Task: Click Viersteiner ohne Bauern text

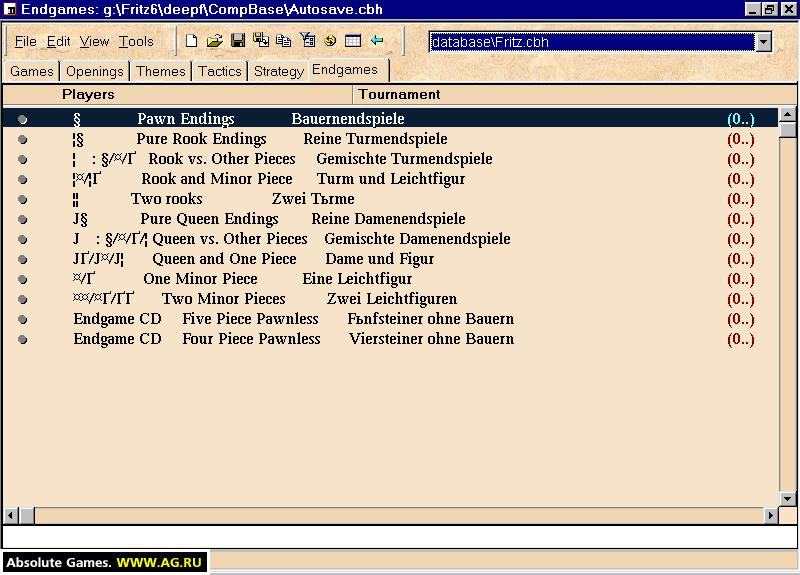Action: point(431,339)
